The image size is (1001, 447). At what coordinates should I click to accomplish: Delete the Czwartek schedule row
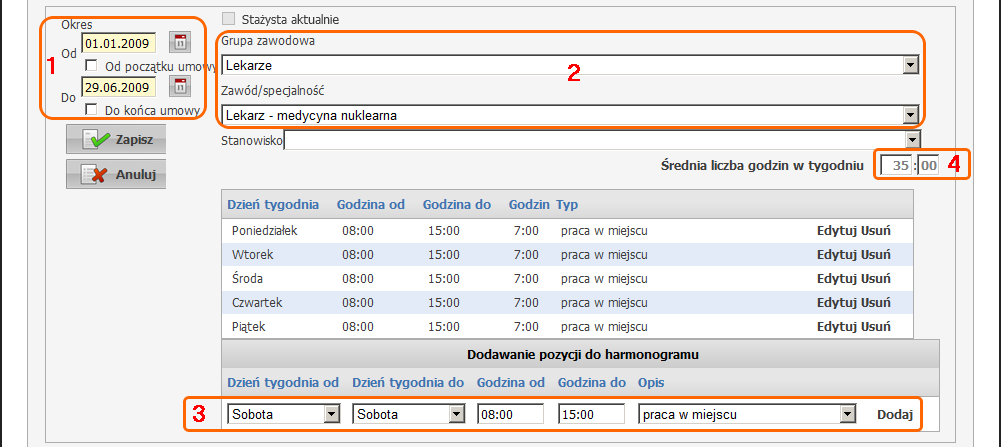click(877, 303)
